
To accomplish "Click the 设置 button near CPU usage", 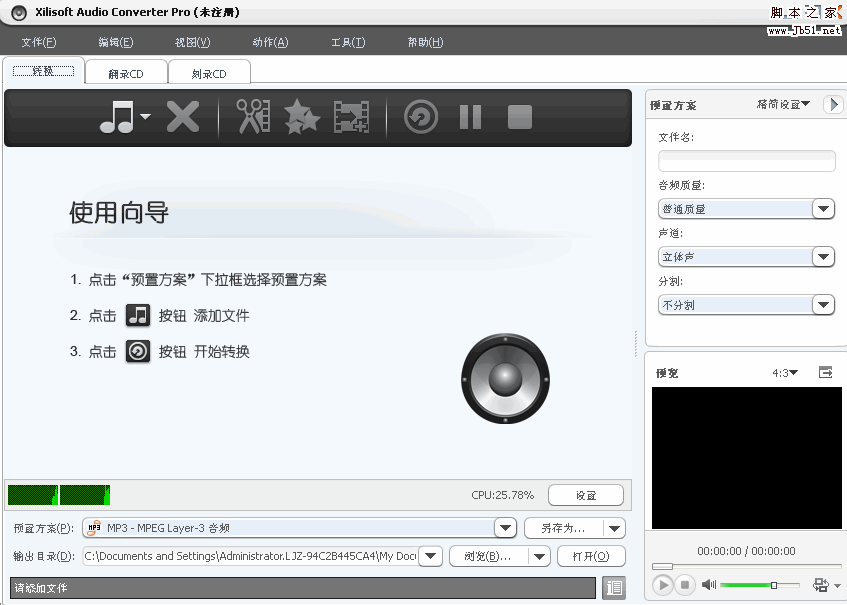I will coord(586,495).
